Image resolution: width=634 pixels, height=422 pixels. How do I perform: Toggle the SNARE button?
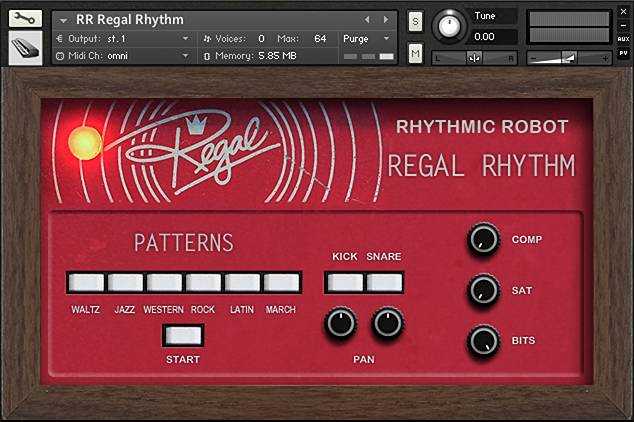[385, 282]
